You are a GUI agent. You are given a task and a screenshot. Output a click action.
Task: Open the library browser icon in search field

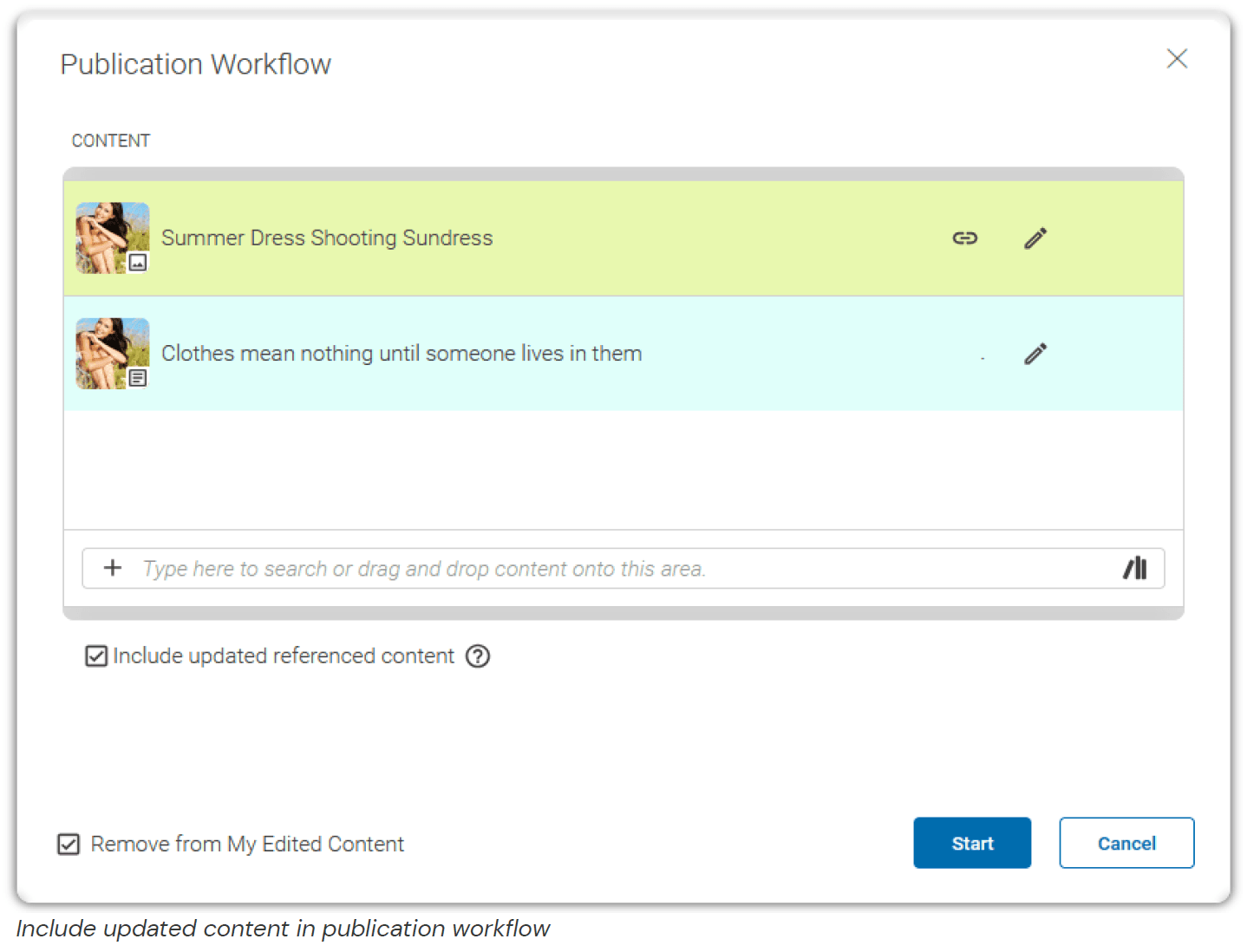(x=1134, y=569)
